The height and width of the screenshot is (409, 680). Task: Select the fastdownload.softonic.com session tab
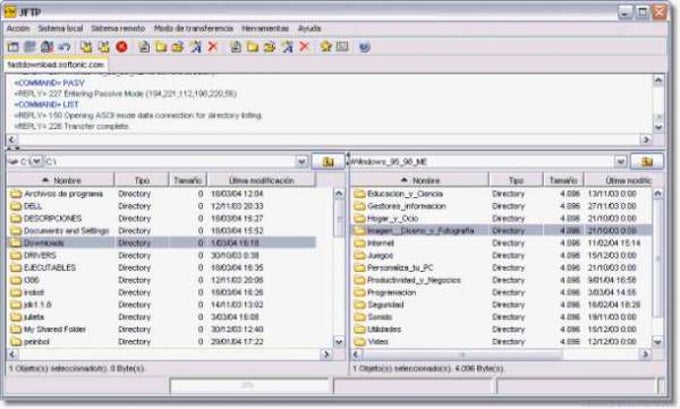click(x=56, y=65)
